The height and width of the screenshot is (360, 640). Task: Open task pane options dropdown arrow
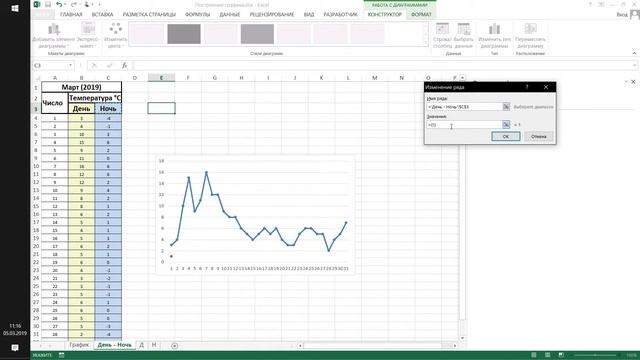click(626, 82)
